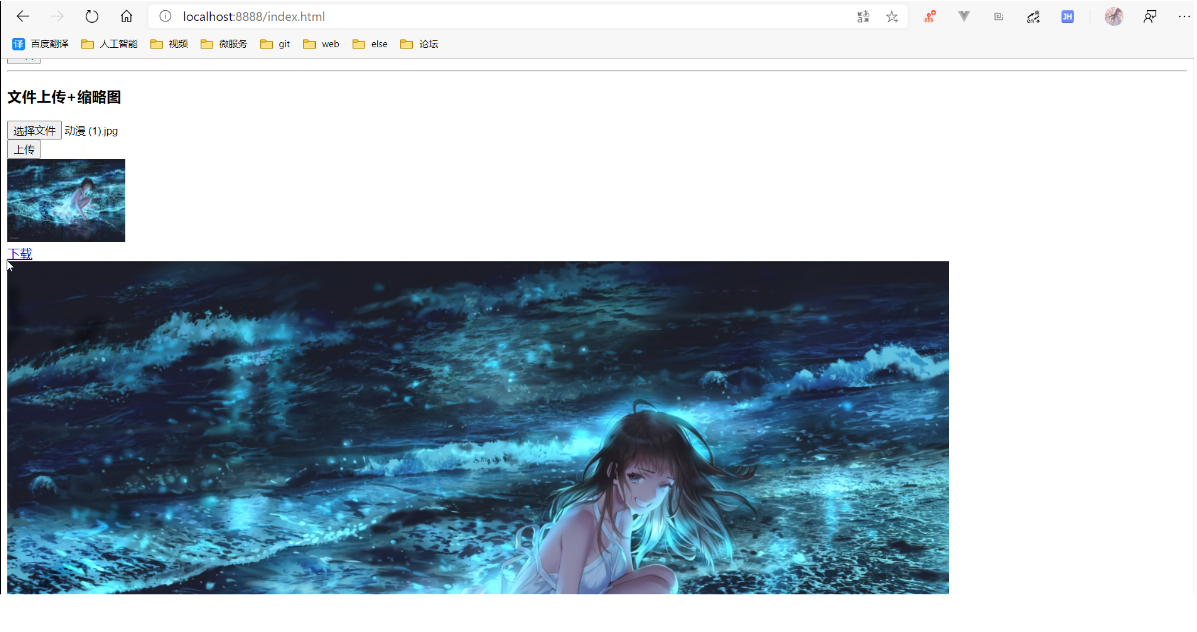Click the 选择文件 choose file button

34,131
